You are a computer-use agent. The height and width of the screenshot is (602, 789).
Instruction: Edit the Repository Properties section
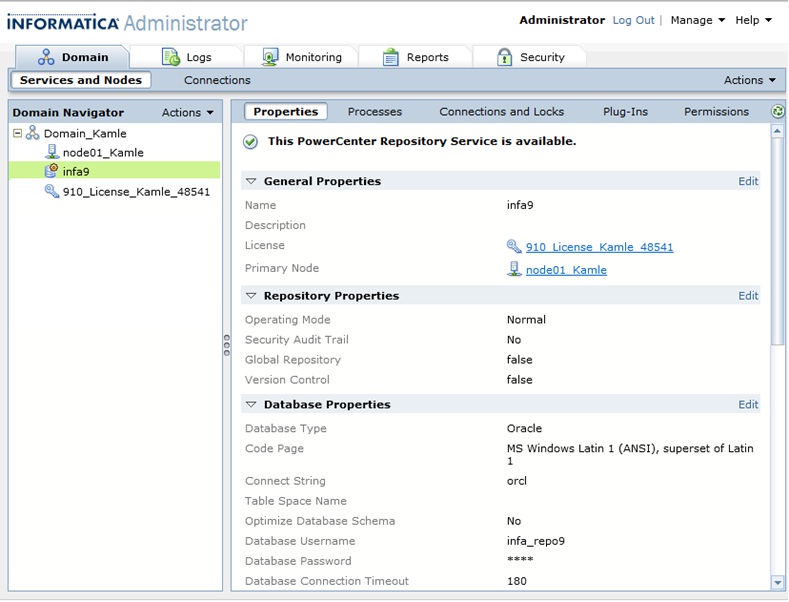click(x=748, y=295)
